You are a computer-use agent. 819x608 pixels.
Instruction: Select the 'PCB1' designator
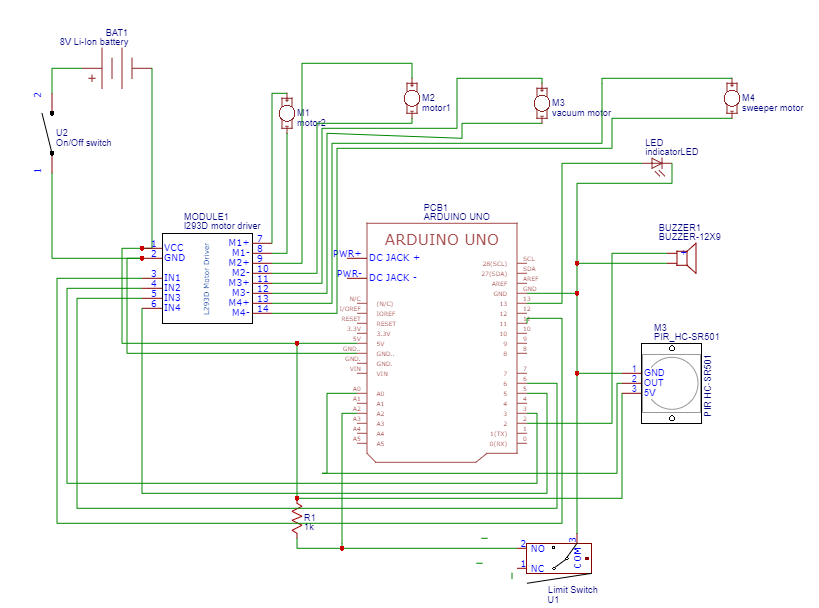[436, 207]
